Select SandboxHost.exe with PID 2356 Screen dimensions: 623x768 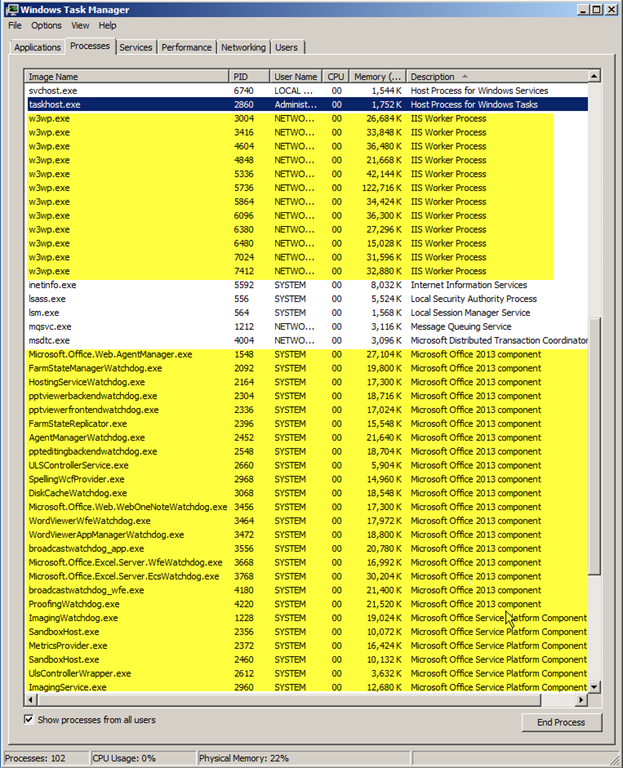[307, 632]
